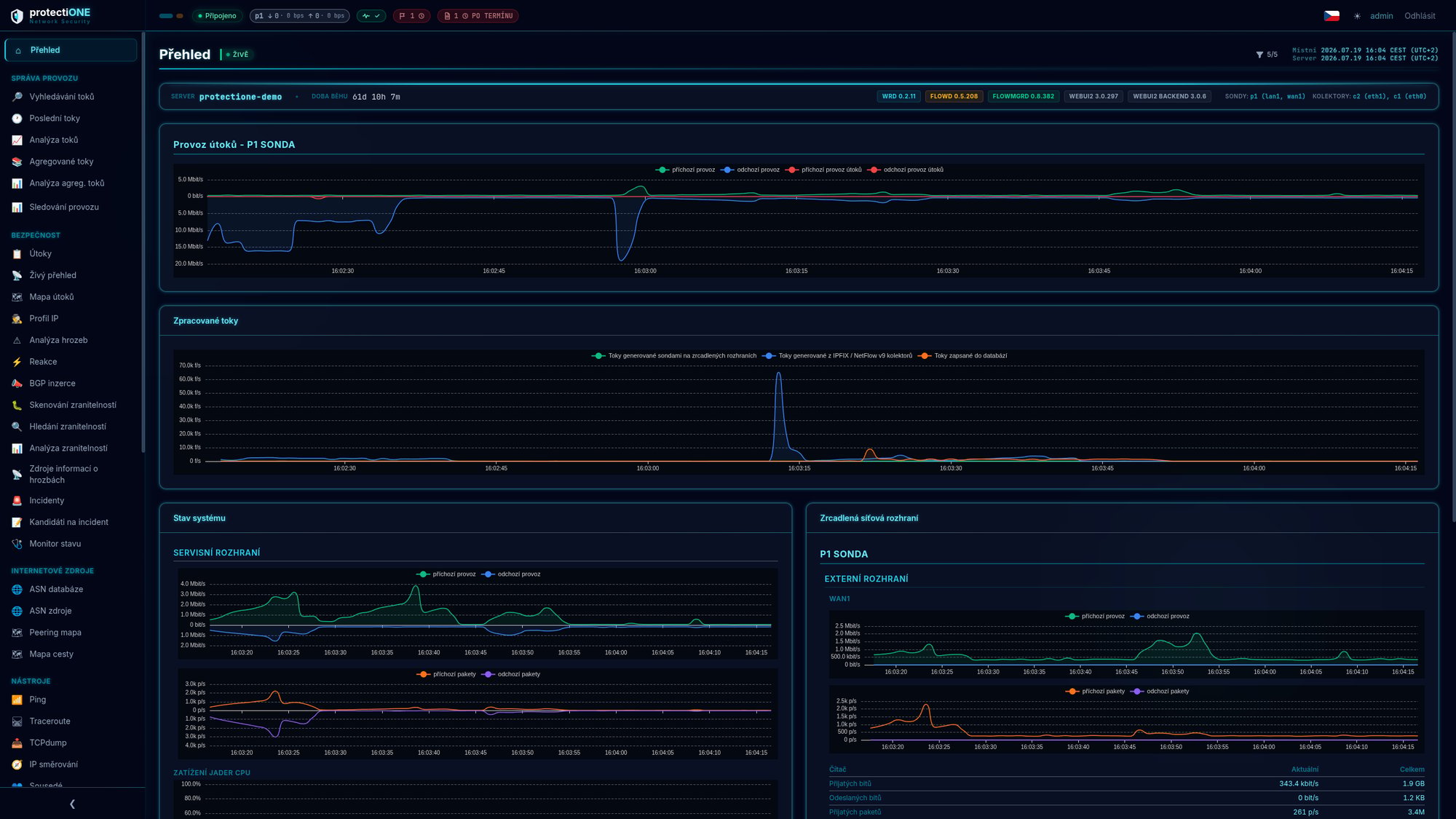Navigate to Peering mapa
This screenshot has height=819, width=1456.
pos(71,633)
